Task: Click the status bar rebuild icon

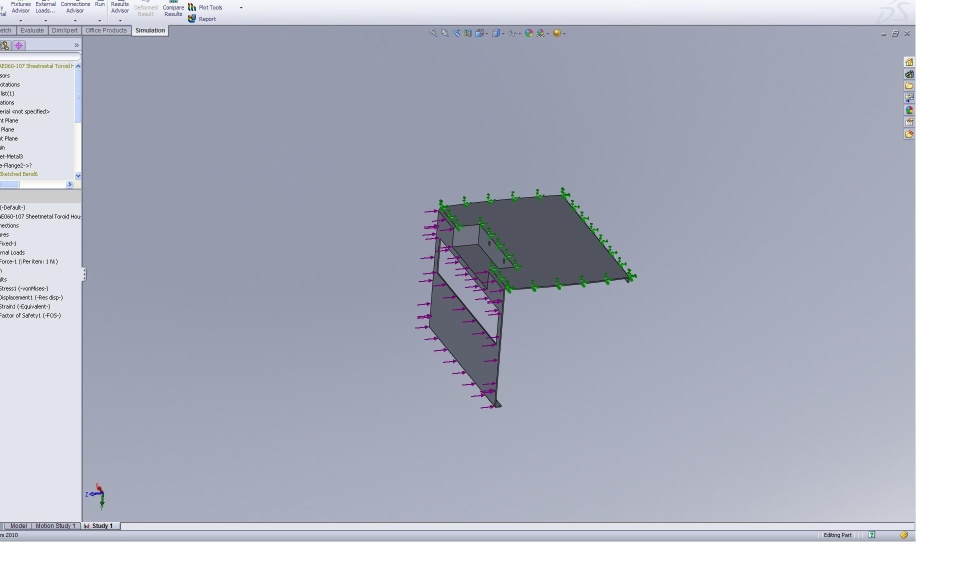Action: click(872, 535)
